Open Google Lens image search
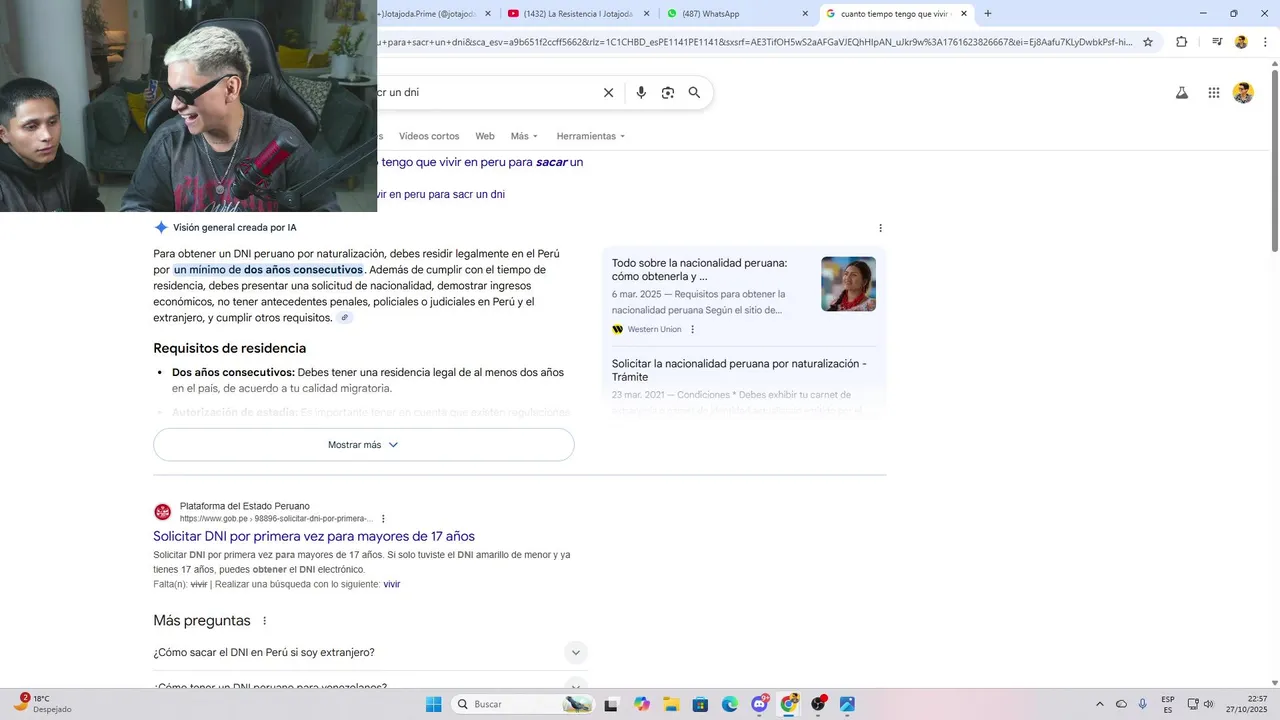The image size is (1280, 720). coord(668,93)
